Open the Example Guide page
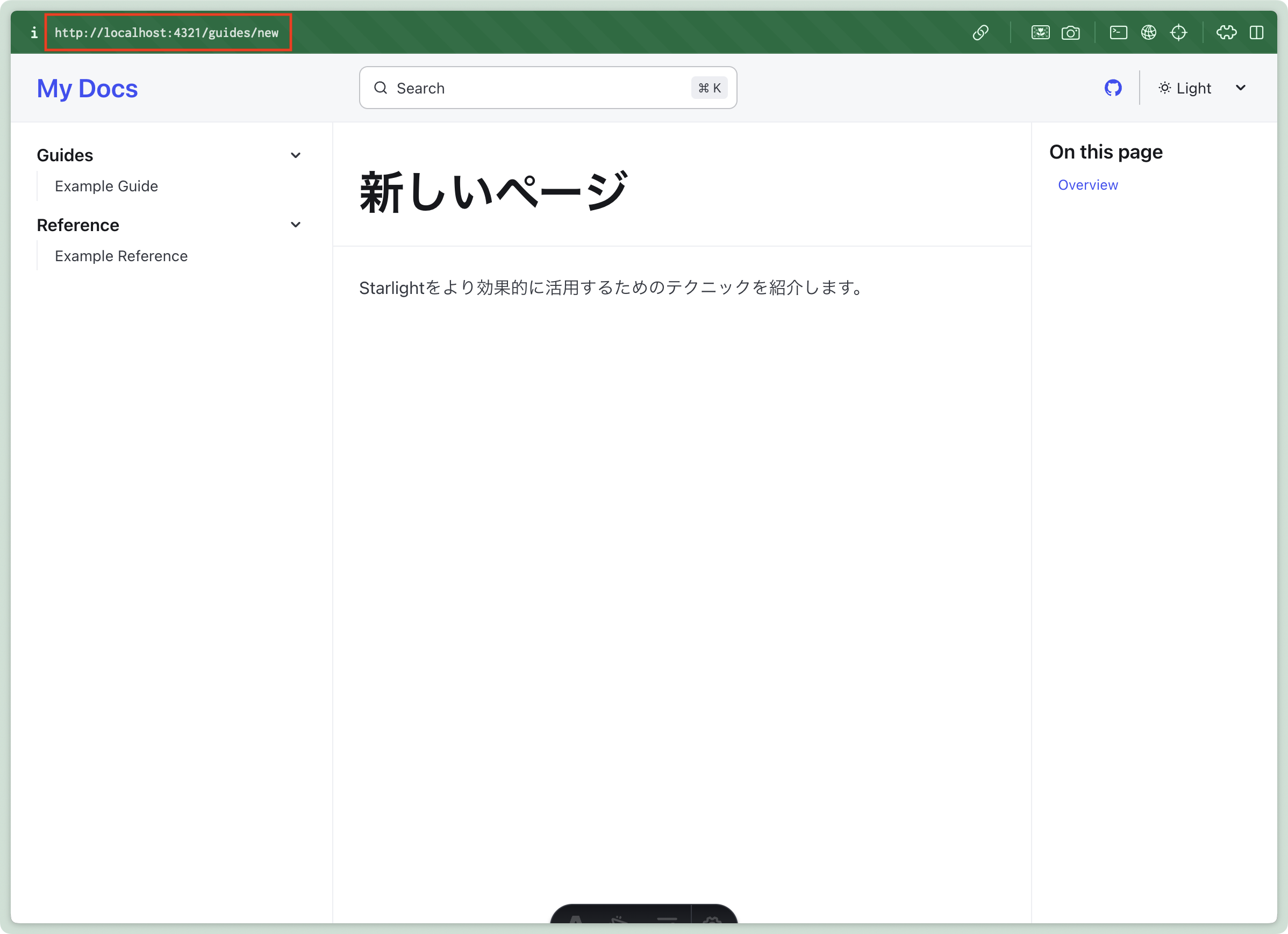 click(106, 186)
